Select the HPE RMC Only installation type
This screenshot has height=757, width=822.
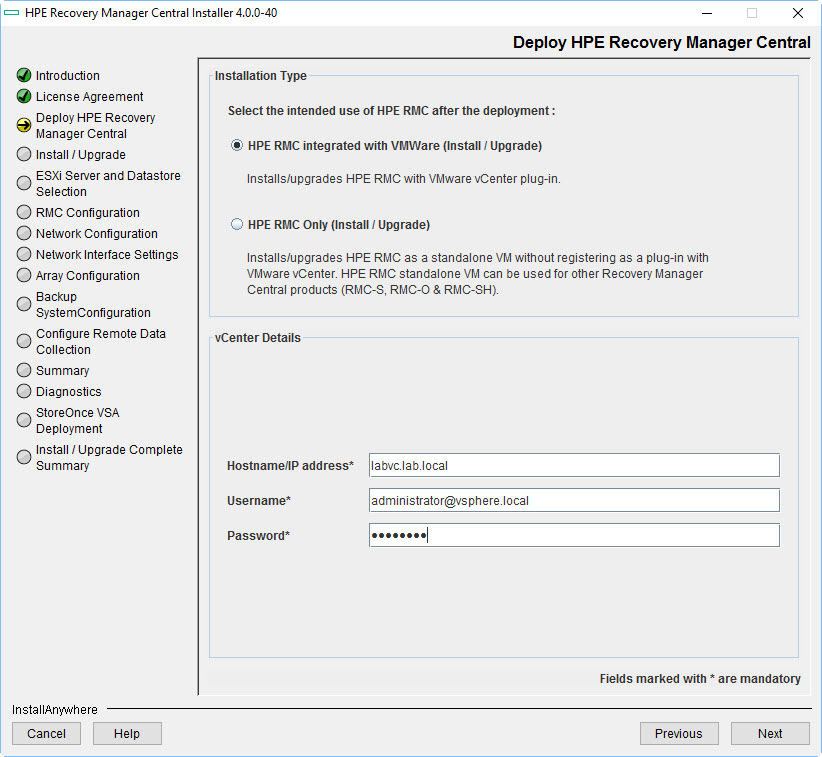236,224
